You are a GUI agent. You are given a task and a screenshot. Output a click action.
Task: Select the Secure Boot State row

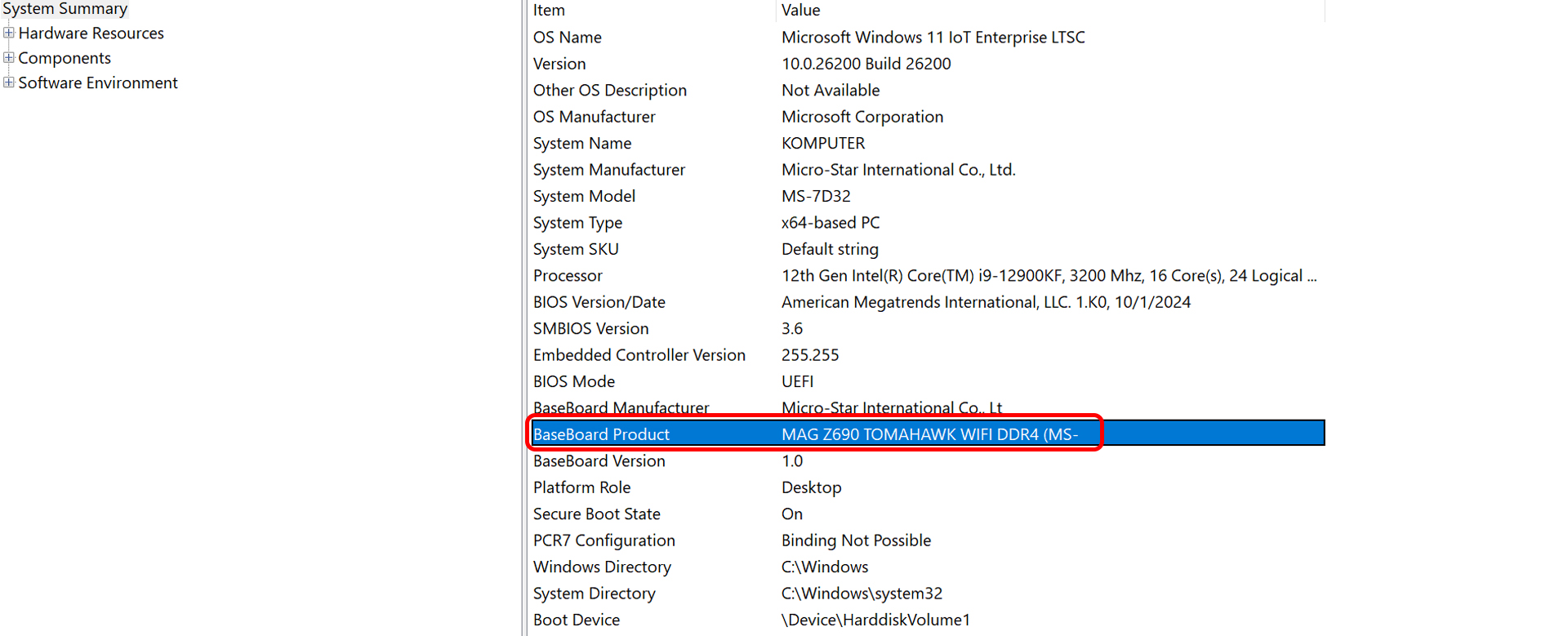(x=596, y=514)
